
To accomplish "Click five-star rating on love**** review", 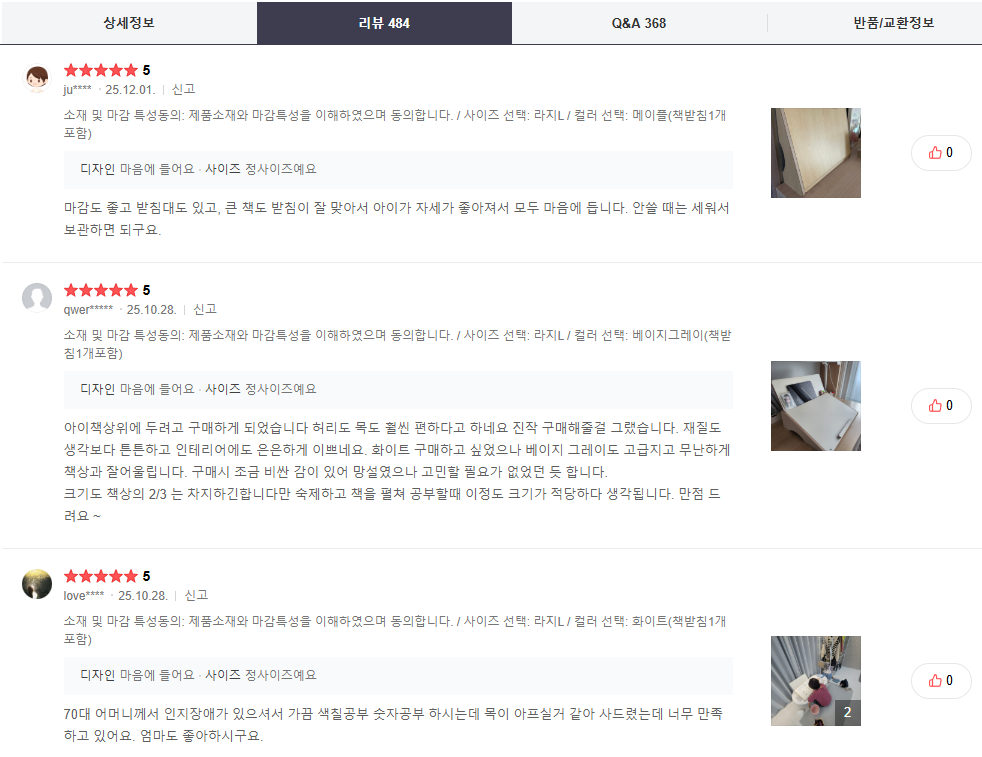I will point(100,576).
